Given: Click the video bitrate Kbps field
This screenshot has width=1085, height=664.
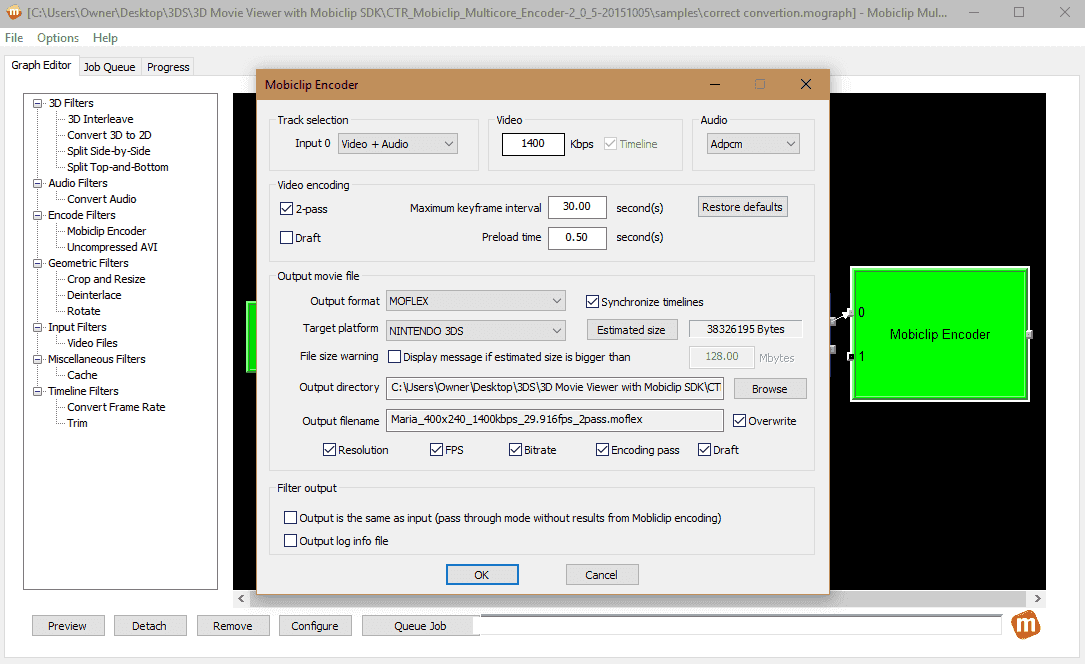Looking at the screenshot, I should [533, 144].
